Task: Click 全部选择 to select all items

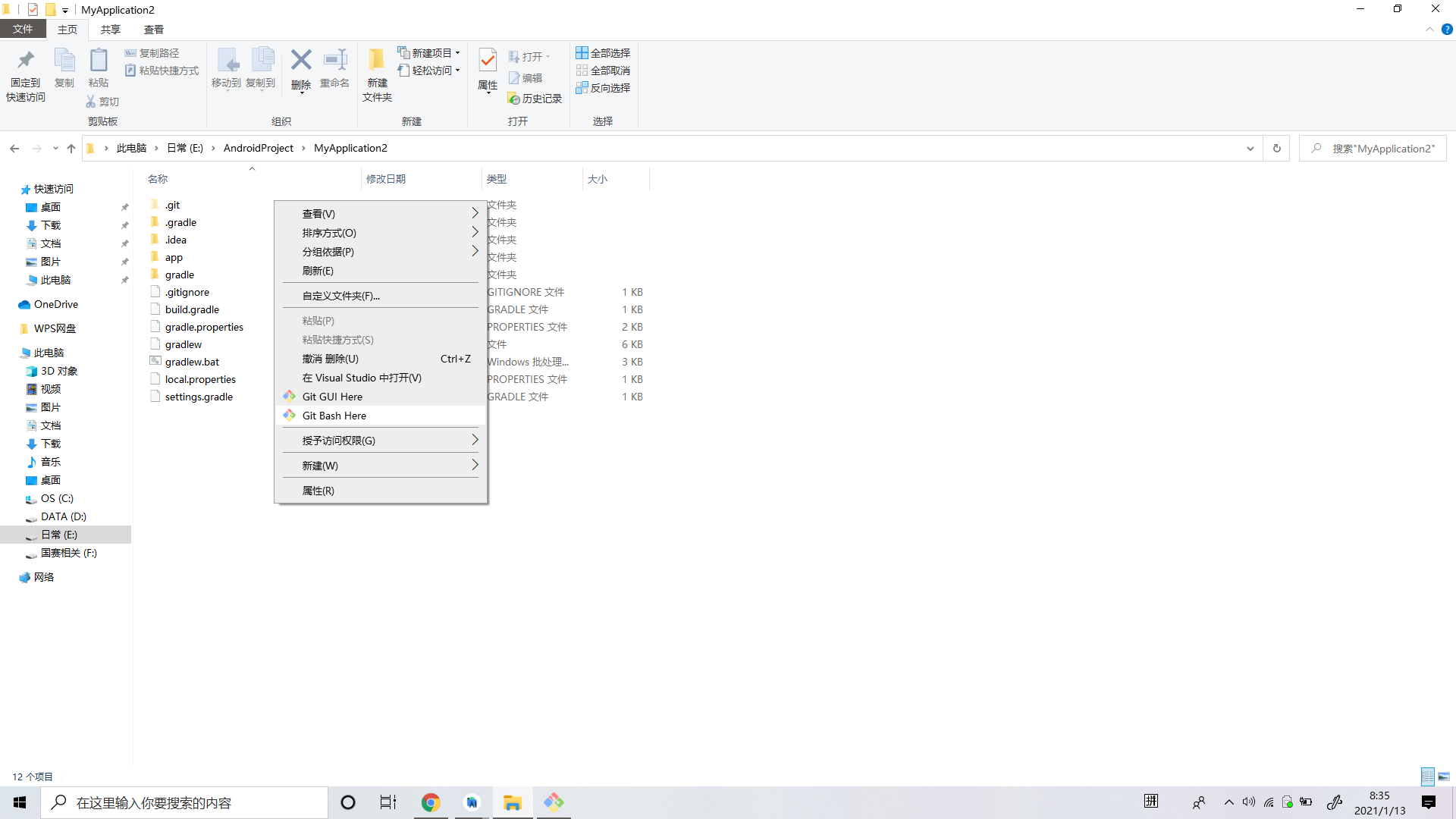Action: click(603, 52)
